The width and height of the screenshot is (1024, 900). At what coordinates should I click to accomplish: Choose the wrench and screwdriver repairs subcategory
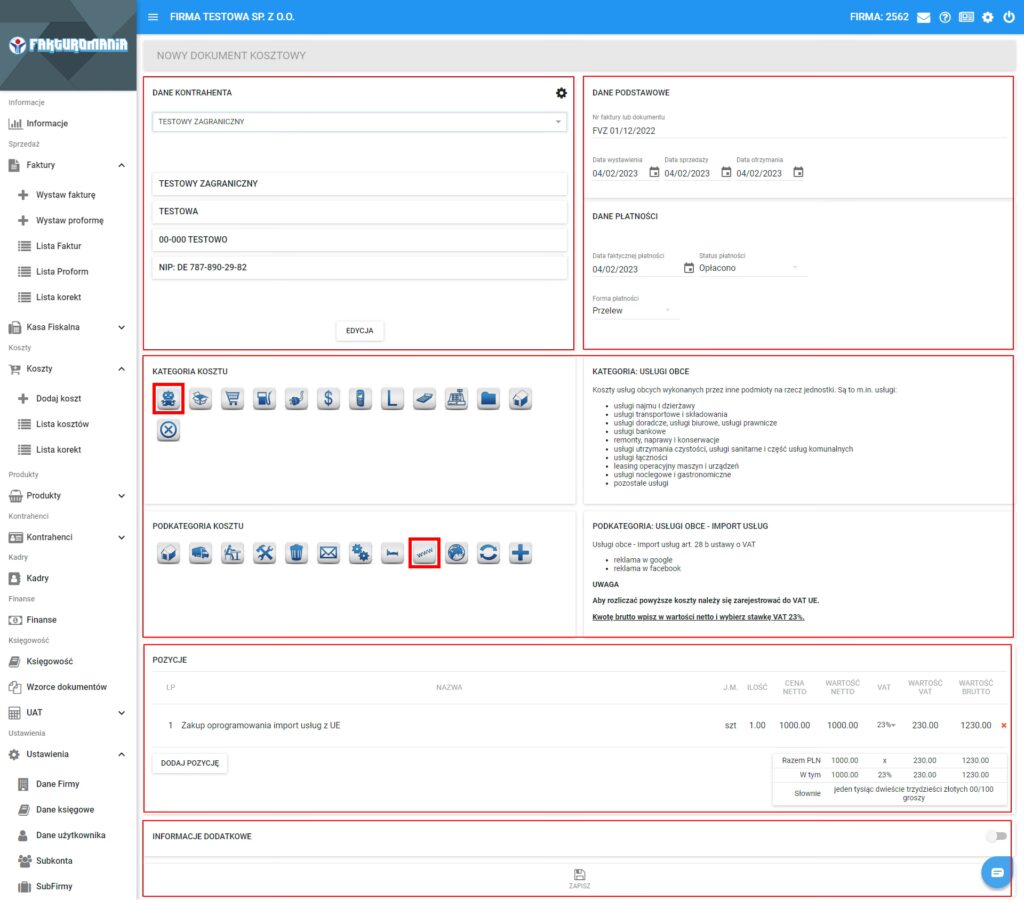[264, 553]
